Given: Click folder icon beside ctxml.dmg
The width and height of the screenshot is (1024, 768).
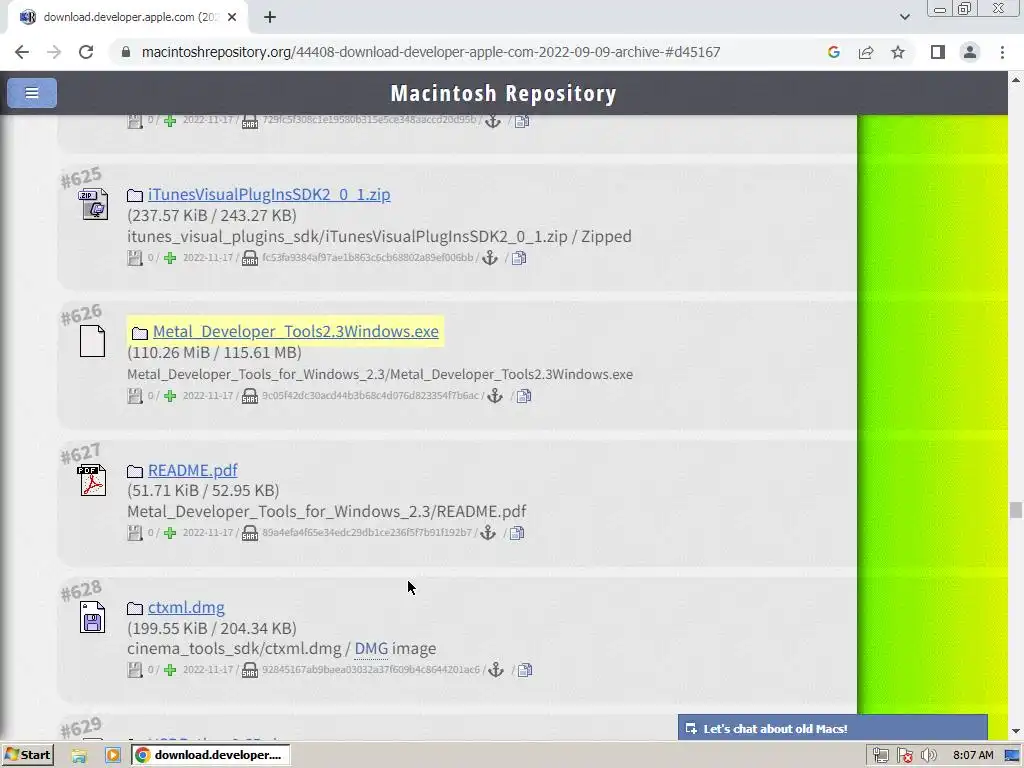Looking at the screenshot, I should click(135, 609).
